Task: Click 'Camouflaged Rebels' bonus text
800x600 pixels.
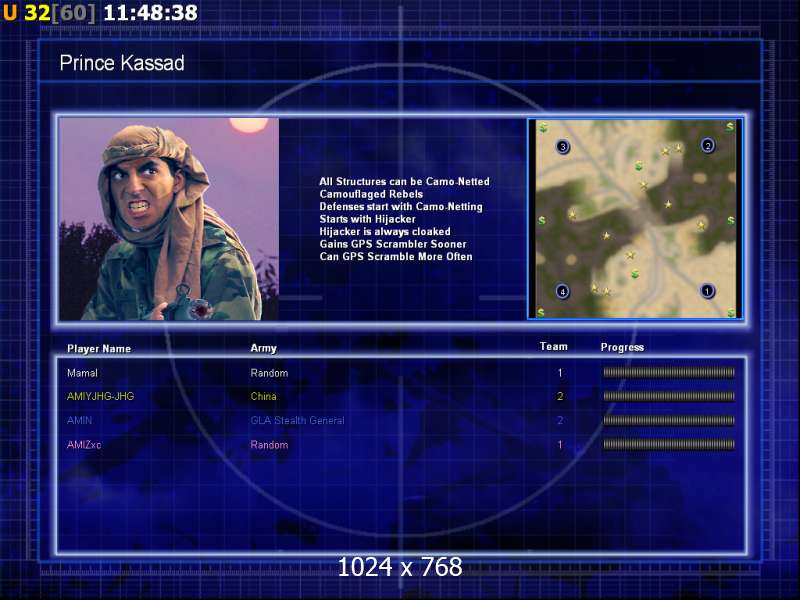Action: (x=371, y=194)
